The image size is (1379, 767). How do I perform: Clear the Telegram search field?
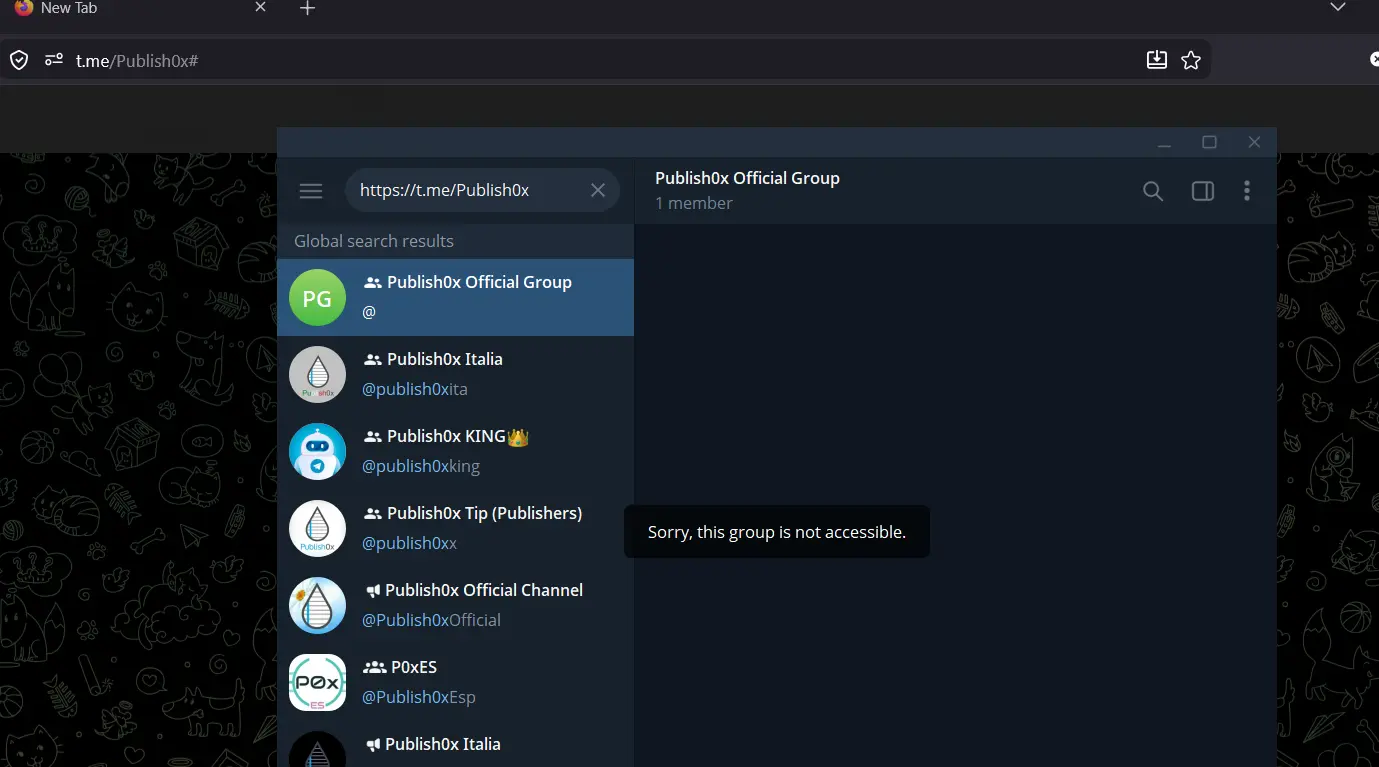pyautogui.click(x=598, y=190)
